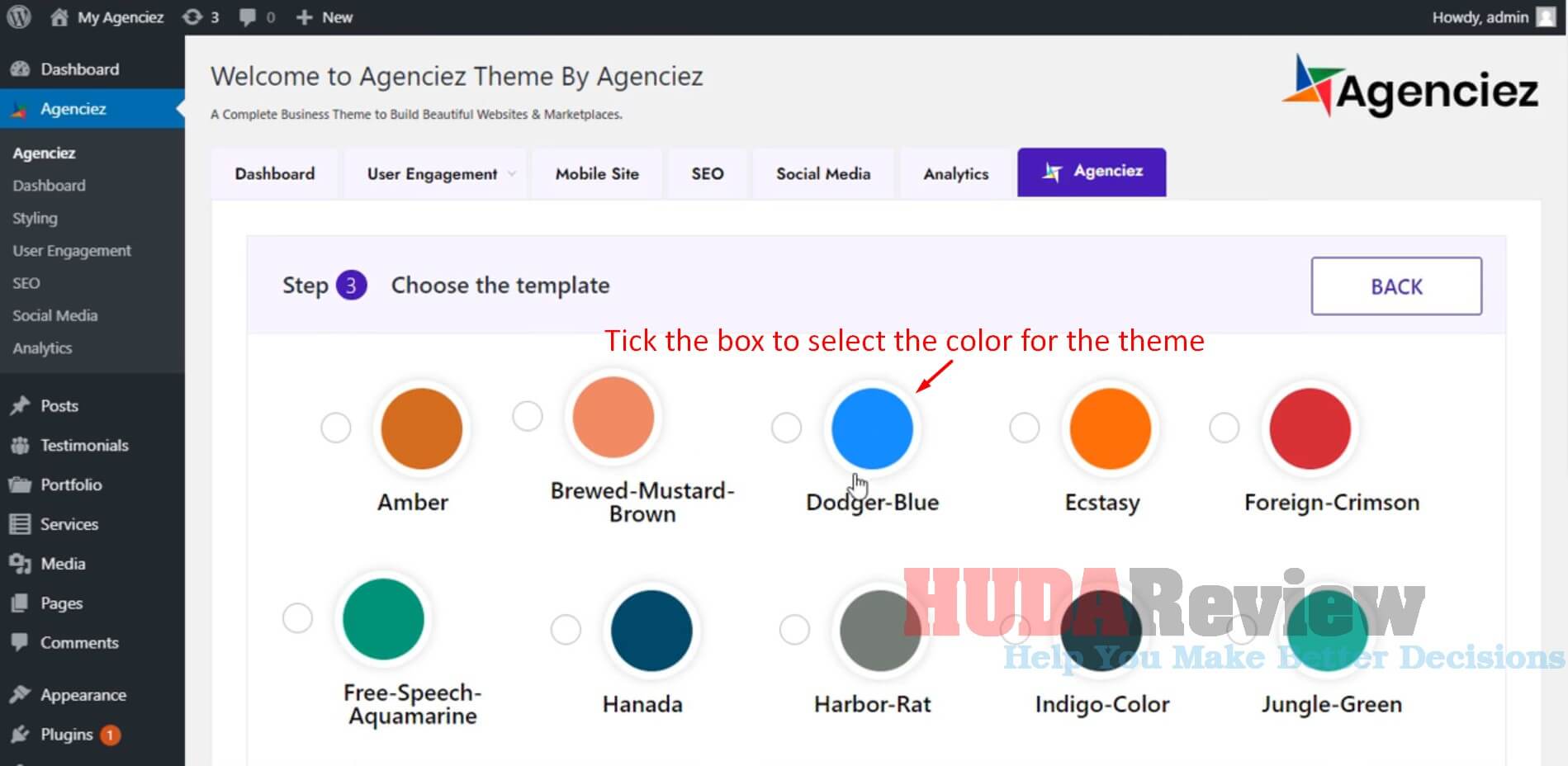Click the Plugins plug icon
The height and width of the screenshot is (766, 1568).
coord(21,735)
